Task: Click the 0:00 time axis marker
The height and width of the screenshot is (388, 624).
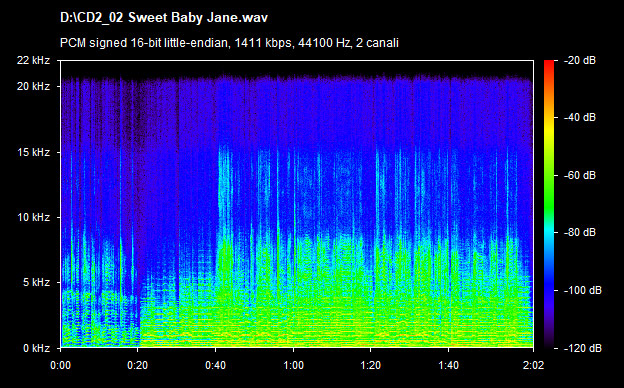Action: 60,365
